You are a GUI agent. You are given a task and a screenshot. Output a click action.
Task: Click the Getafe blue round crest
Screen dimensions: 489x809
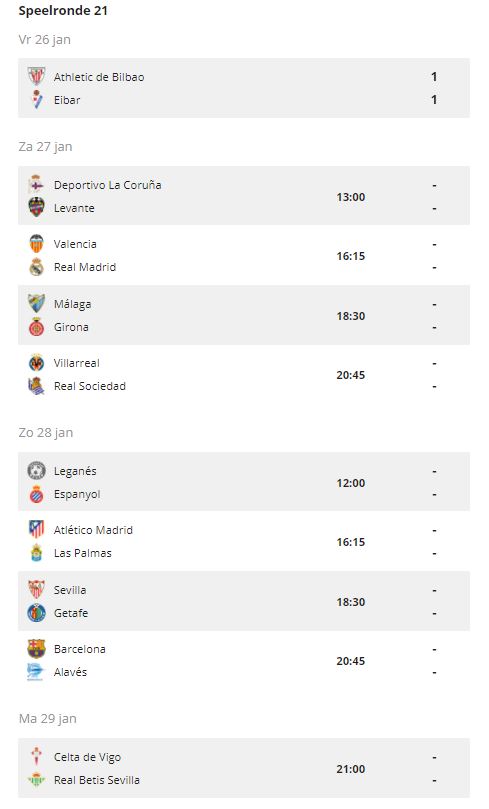point(37,613)
